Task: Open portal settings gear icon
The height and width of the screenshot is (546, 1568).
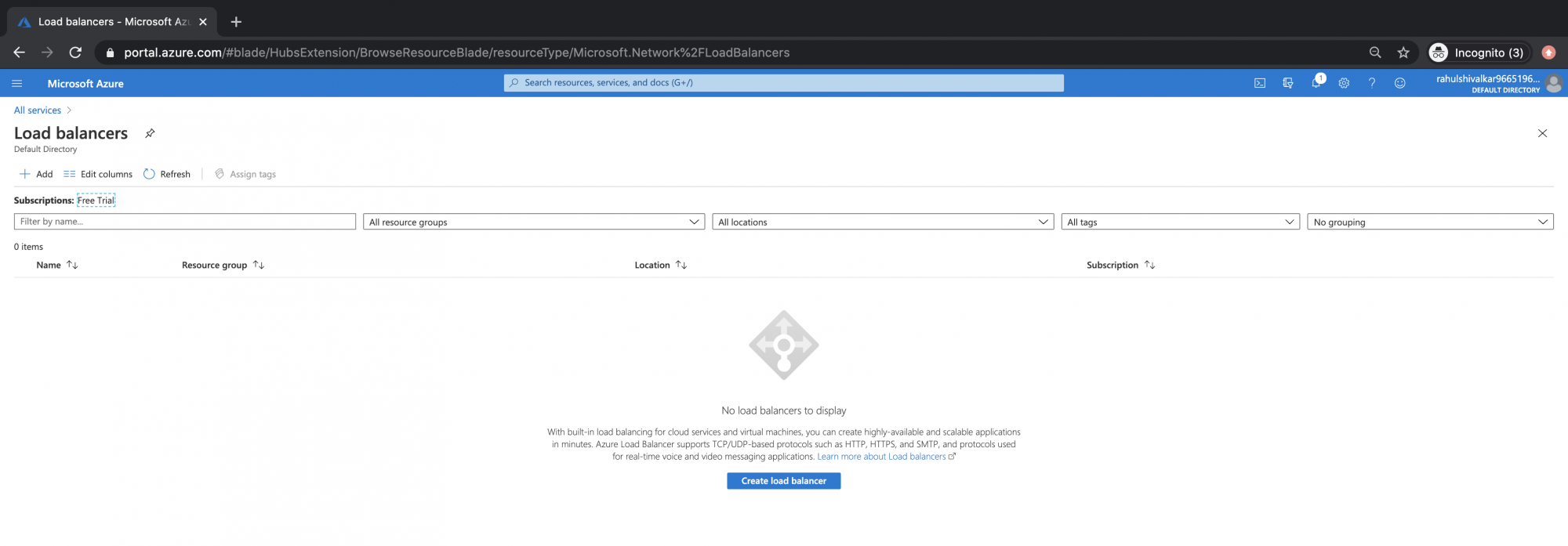Action: pos(1344,83)
